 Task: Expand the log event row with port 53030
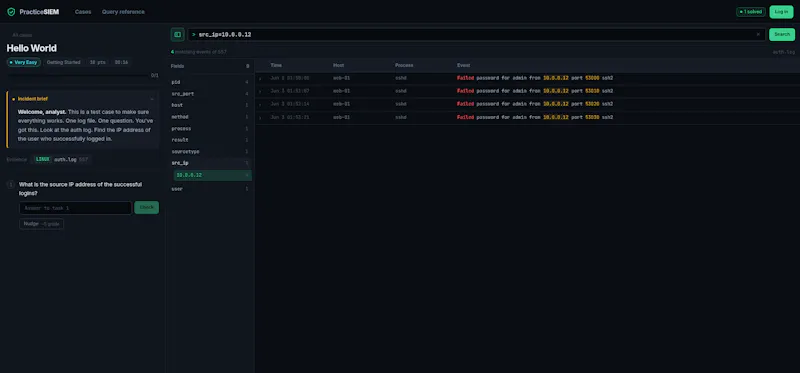tap(260, 118)
